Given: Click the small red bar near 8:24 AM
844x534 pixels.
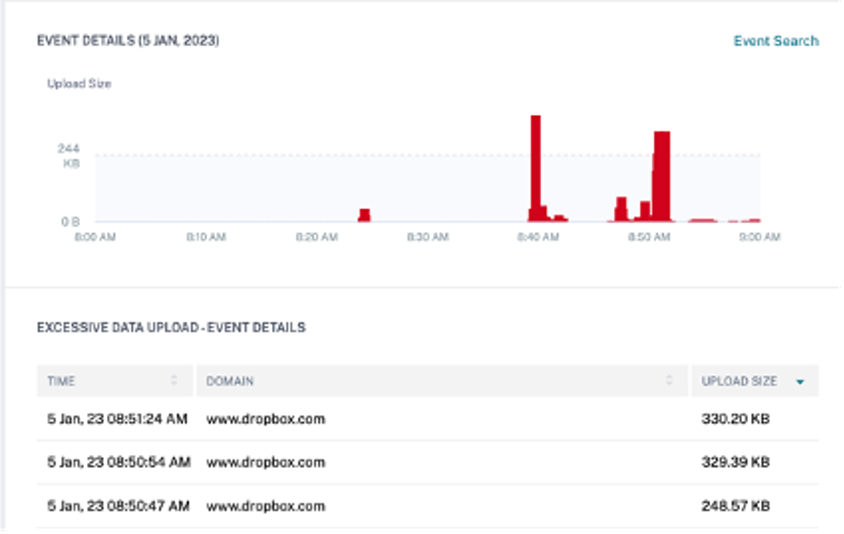Looking at the screenshot, I should [x=364, y=214].
